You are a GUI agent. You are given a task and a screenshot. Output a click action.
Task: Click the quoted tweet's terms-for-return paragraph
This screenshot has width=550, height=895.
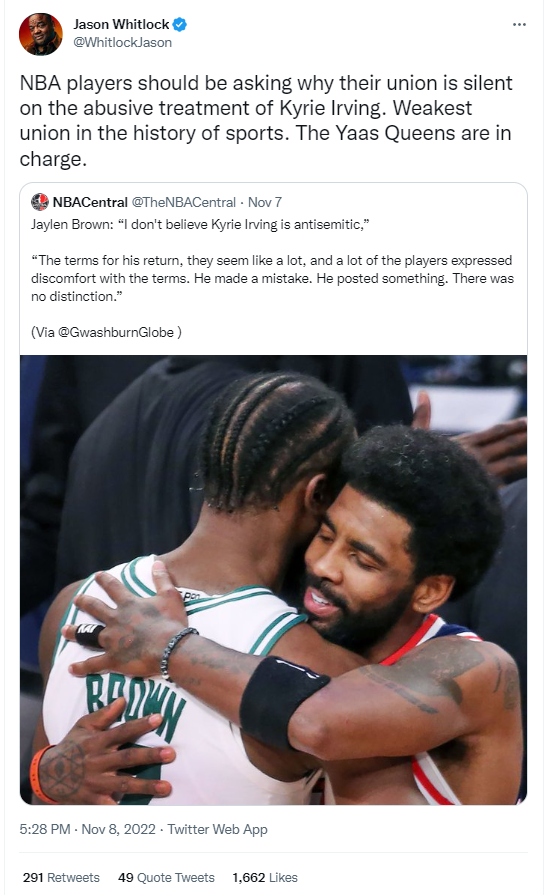[x=273, y=279]
